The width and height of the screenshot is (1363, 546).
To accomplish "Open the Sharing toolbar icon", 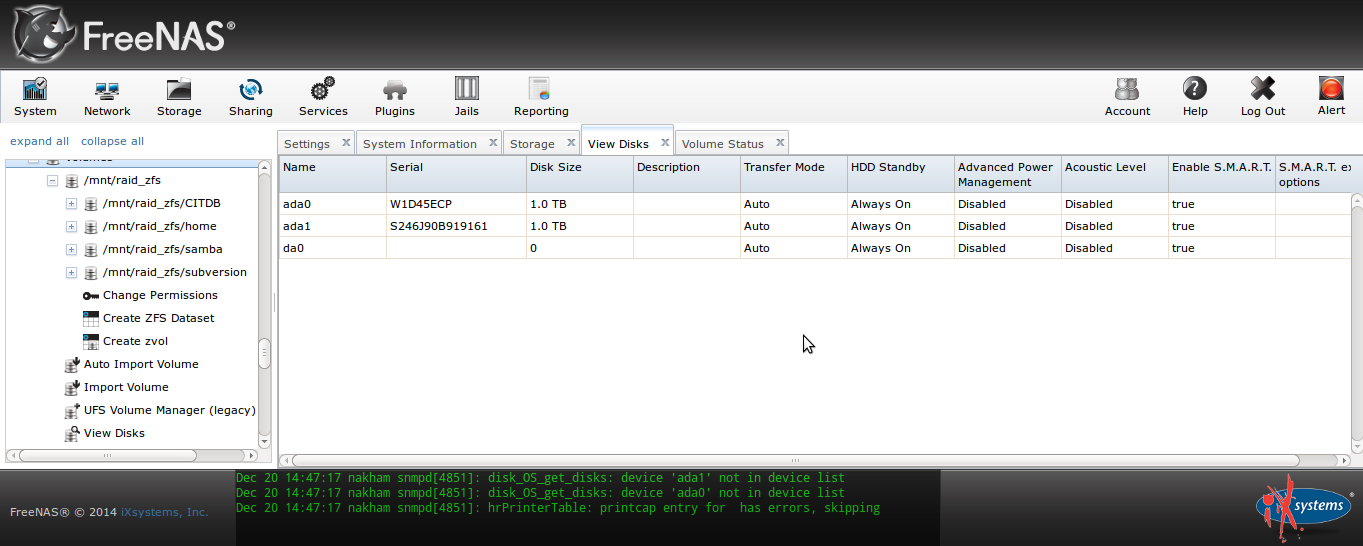I will (x=250, y=89).
